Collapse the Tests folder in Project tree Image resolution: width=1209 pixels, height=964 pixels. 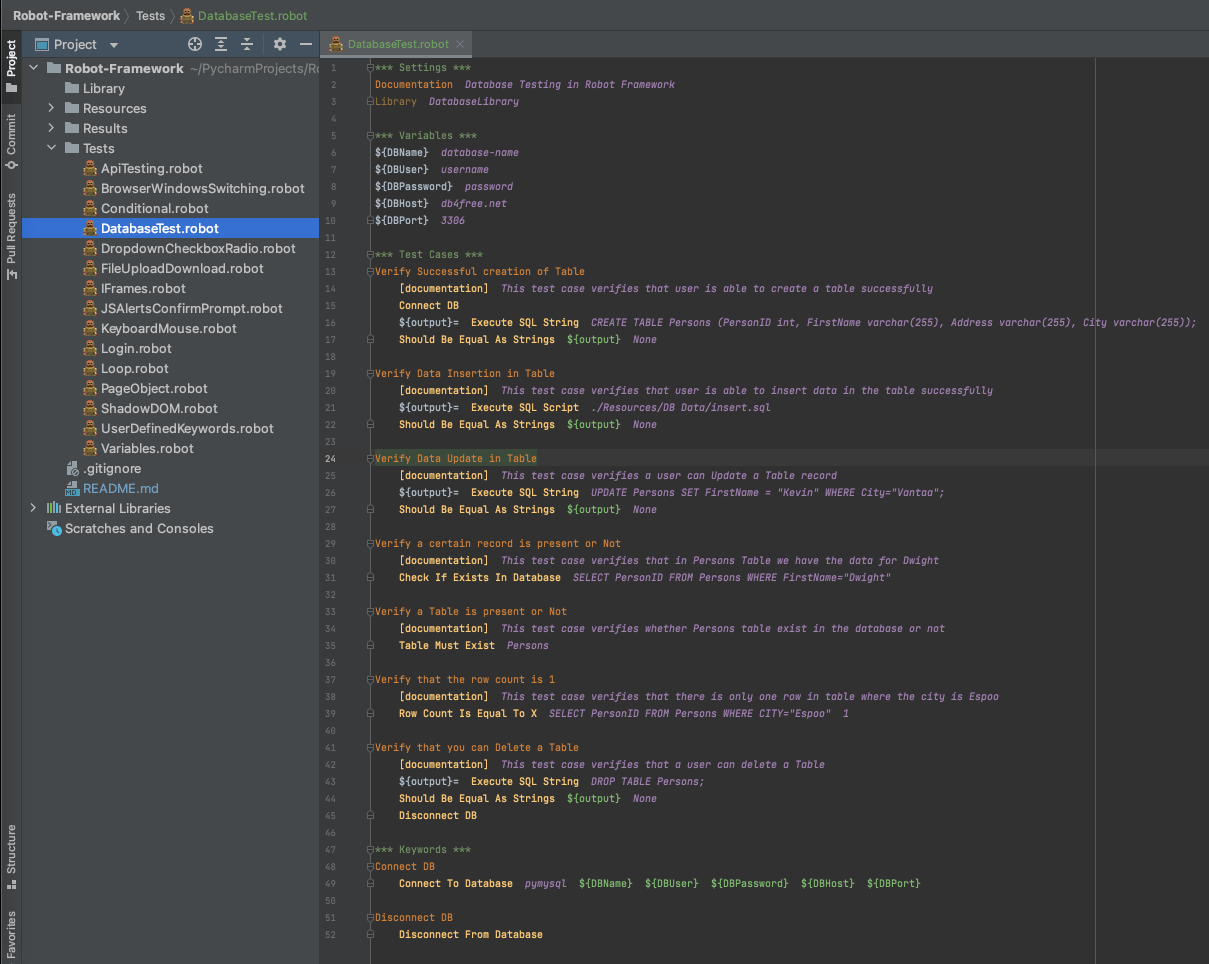(51, 148)
